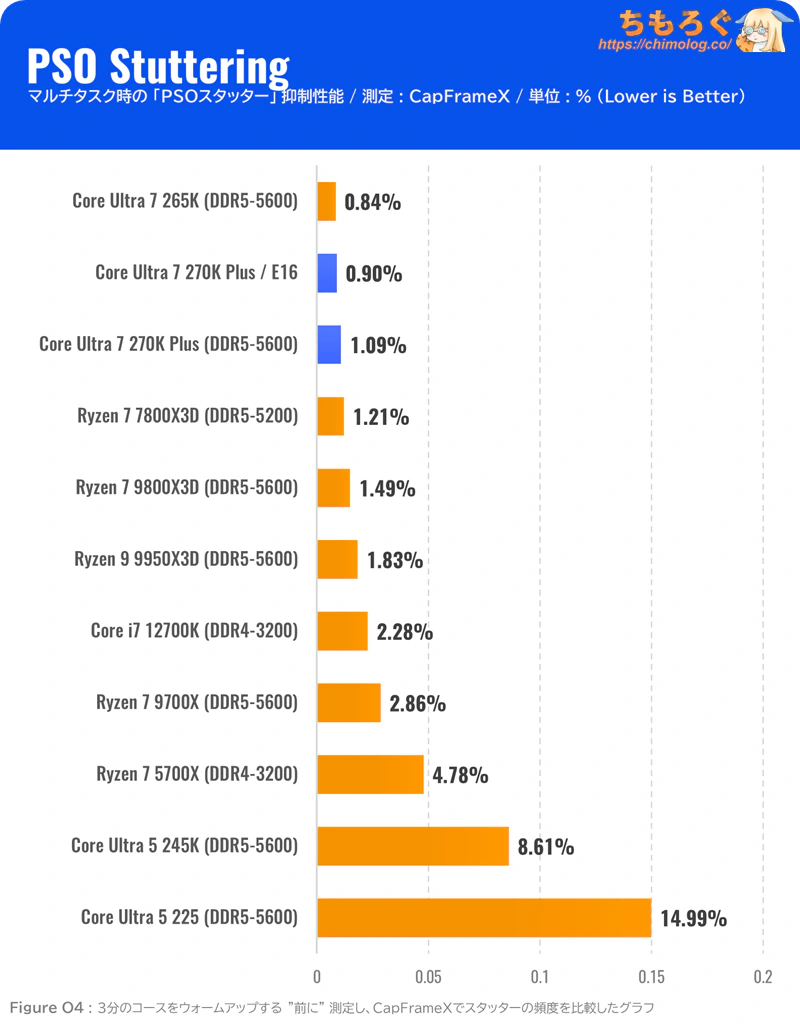Select the Ryzen 7 7800X3D label
Viewport: 800px width, 1030px height.
[187, 416]
